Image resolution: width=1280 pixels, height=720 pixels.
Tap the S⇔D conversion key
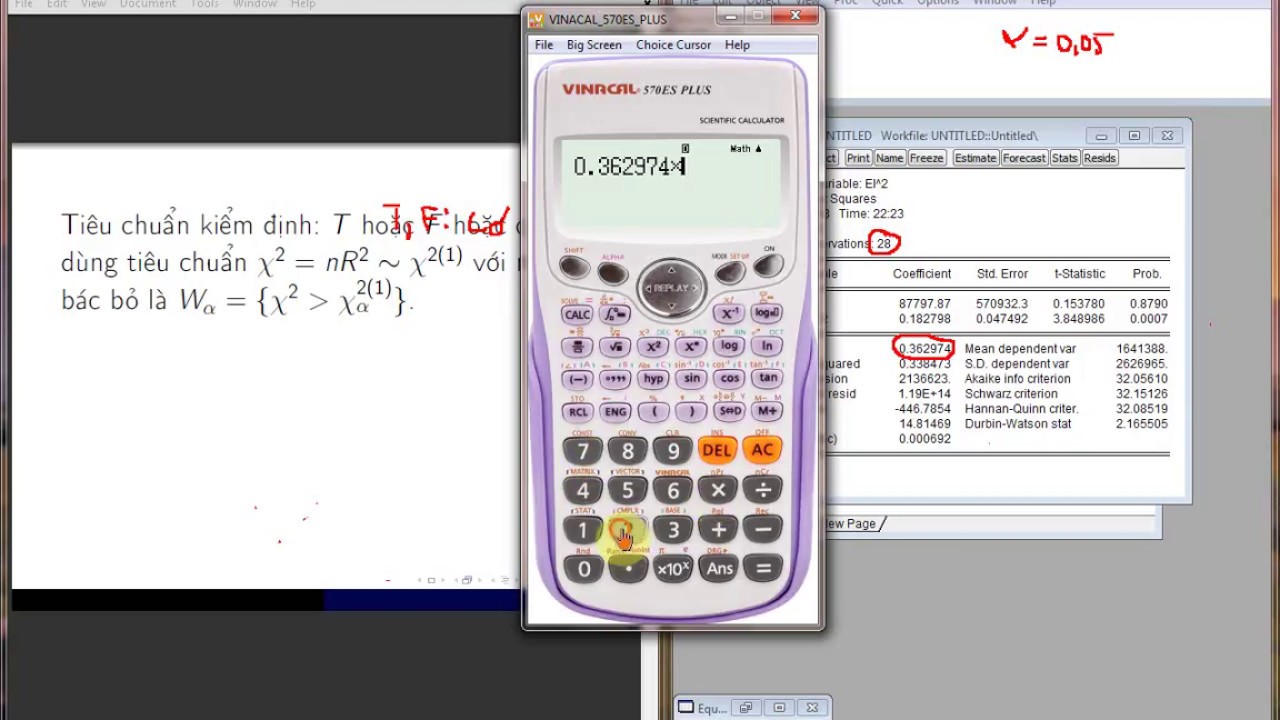[729, 411]
